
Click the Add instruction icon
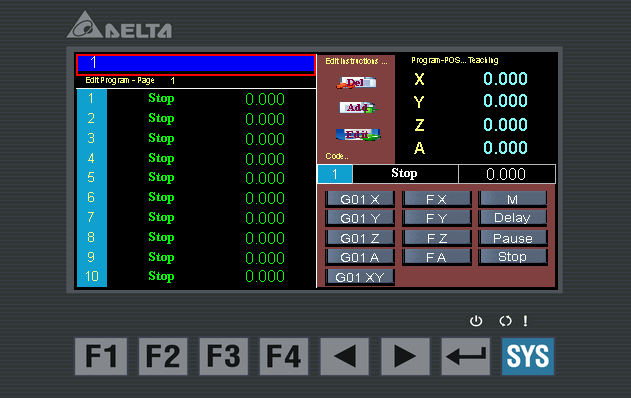[x=358, y=107]
